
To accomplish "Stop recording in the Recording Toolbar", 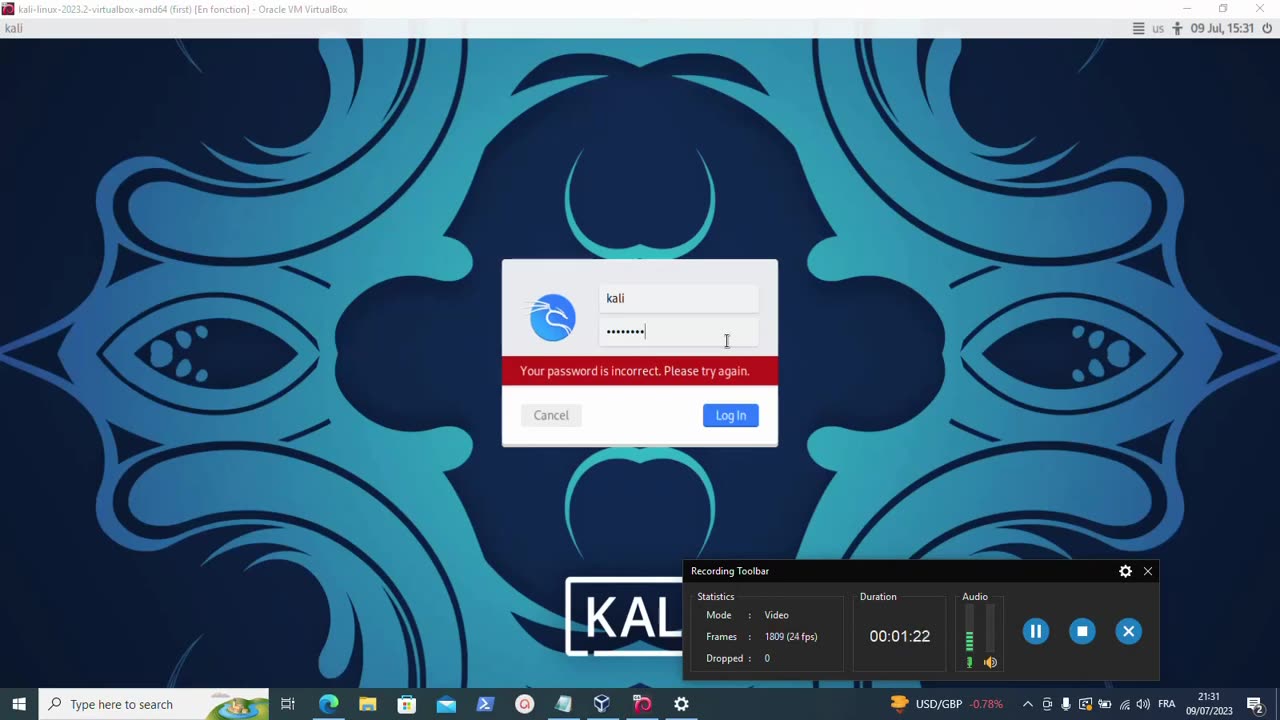I will [1082, 631].
